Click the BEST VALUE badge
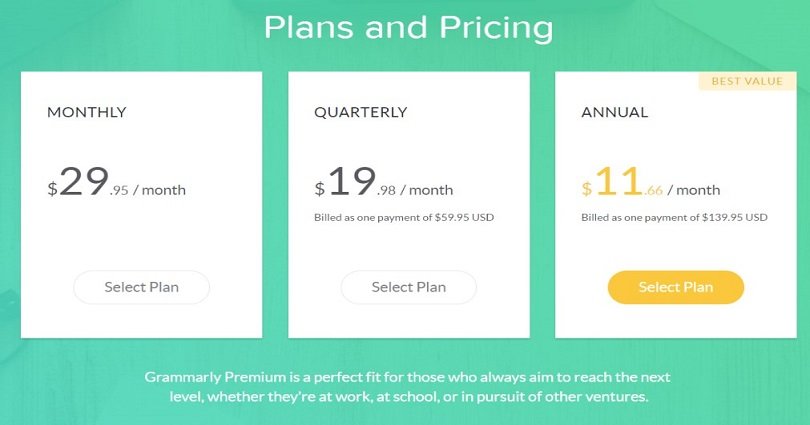The height and width of the screenshot is (425, 810). (747, 81)
